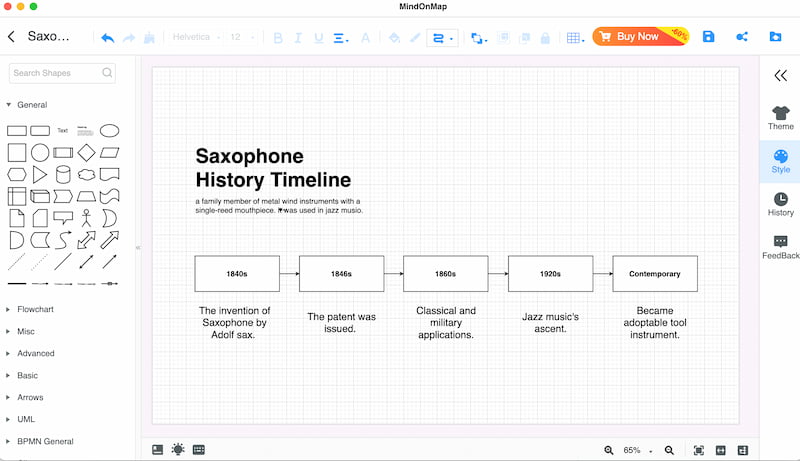Open the fill color bucket
Image resolution: width=800 pixels, height=461 pixels.
pos(394,38)
